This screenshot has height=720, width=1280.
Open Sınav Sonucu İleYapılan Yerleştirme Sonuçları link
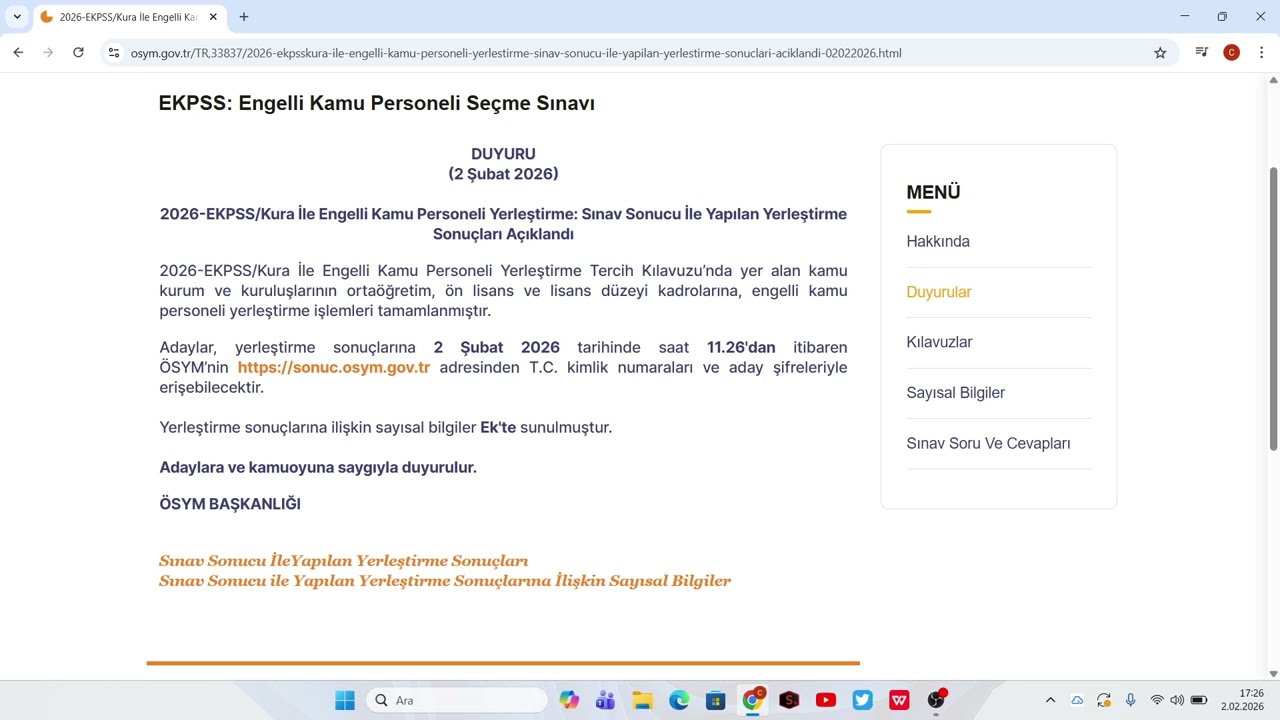344,561
